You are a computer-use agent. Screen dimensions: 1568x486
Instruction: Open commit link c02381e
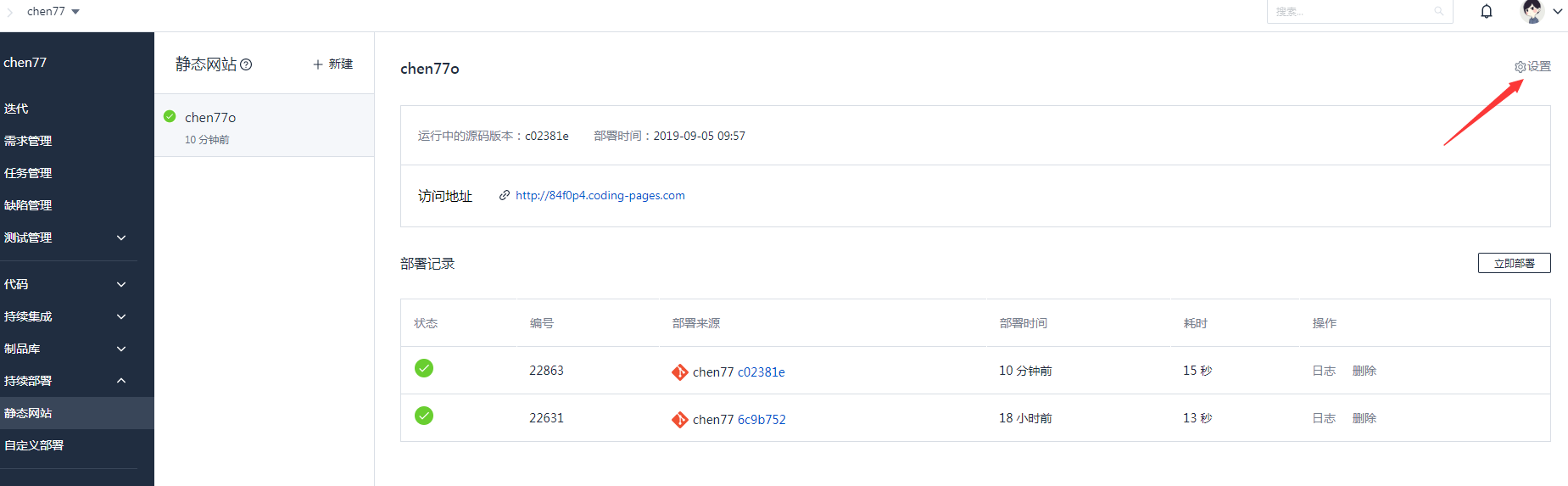(x=762, y=372)
